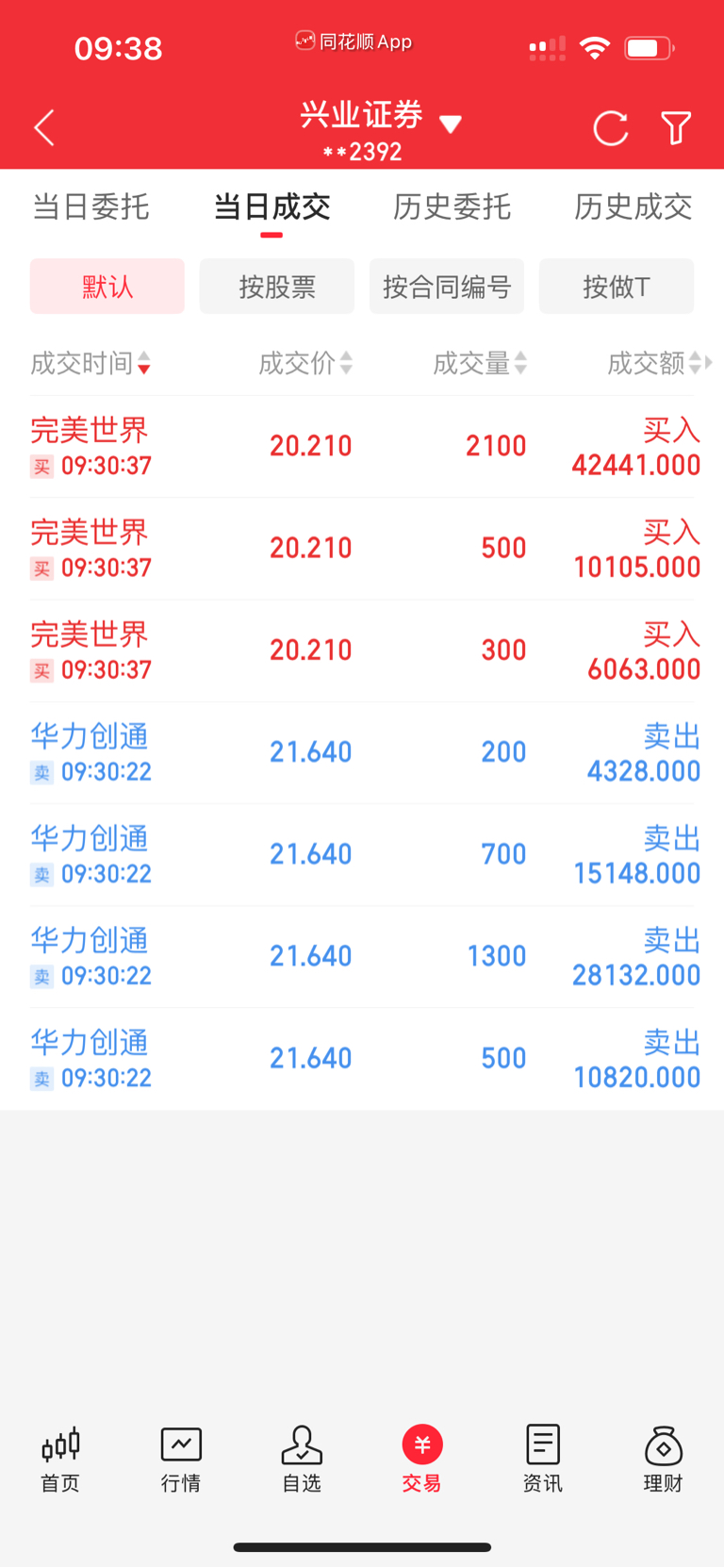Sort by 成交量 column
The width and height of the screenshot is (724, 1568).
pyautogui.click(x=480, y=363)
